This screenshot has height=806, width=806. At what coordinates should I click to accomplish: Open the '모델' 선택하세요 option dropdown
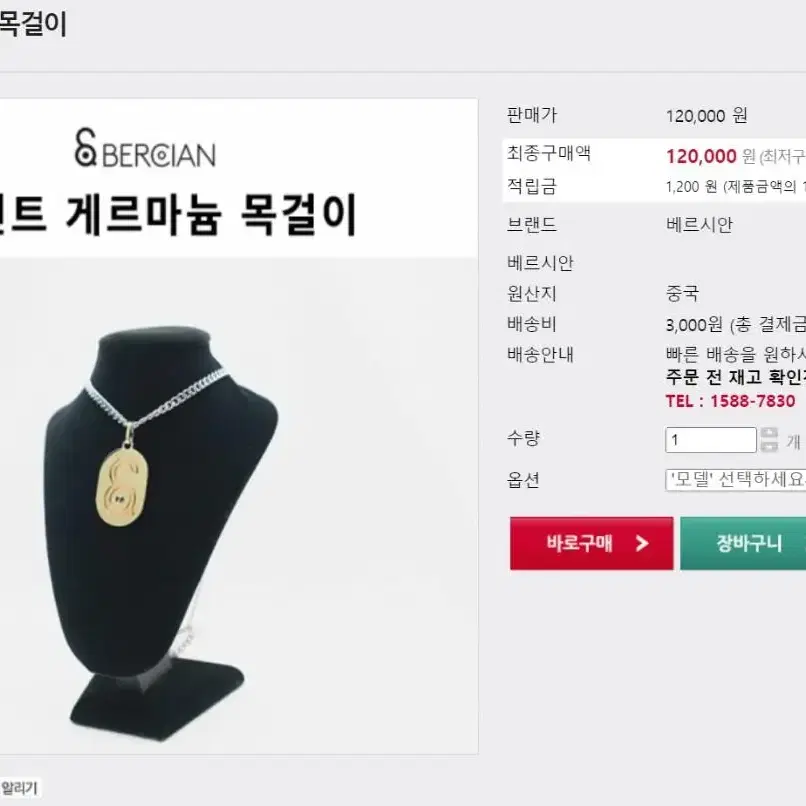736,480
